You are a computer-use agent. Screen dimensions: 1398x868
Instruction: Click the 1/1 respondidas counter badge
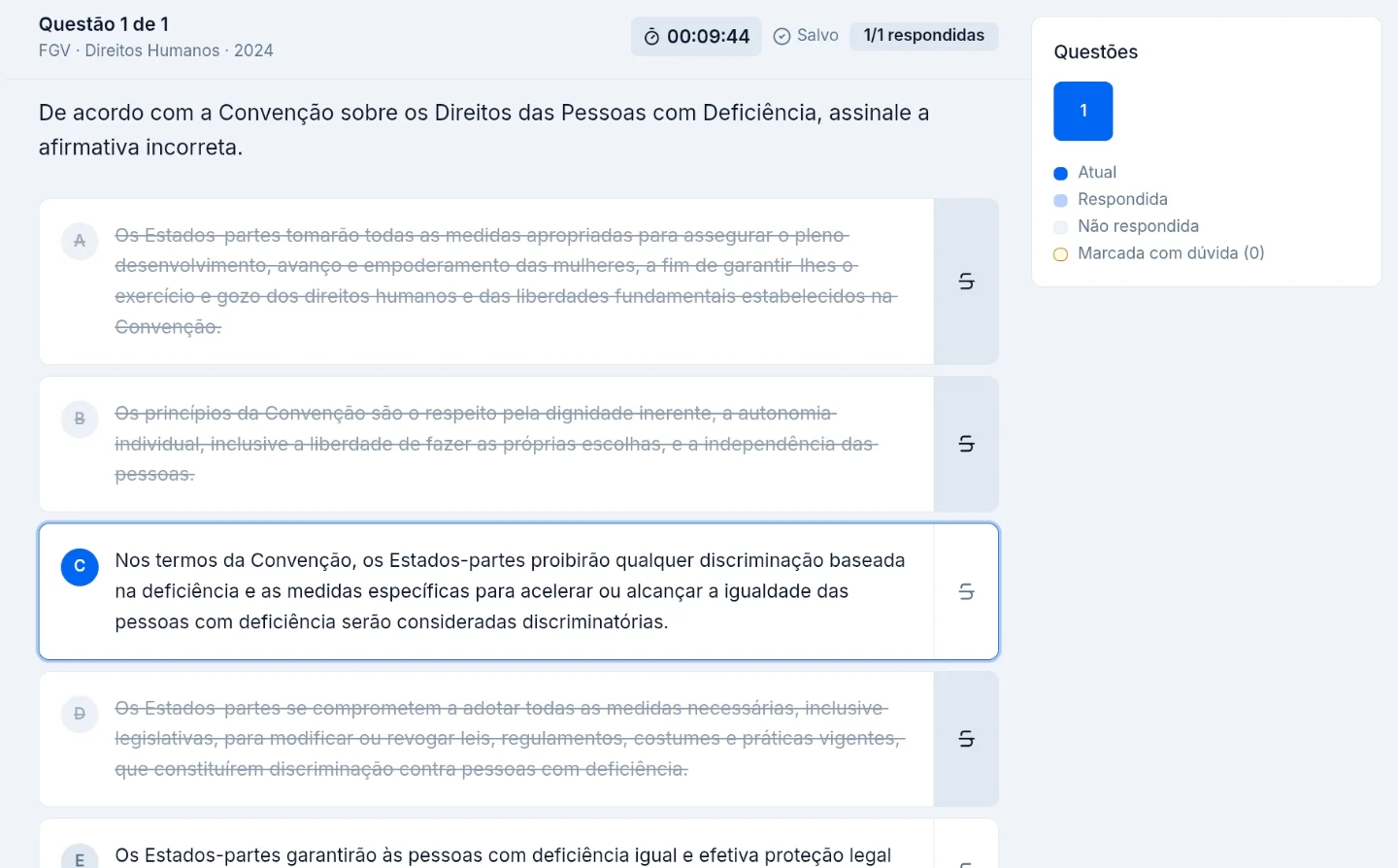[x=924, y=36]
